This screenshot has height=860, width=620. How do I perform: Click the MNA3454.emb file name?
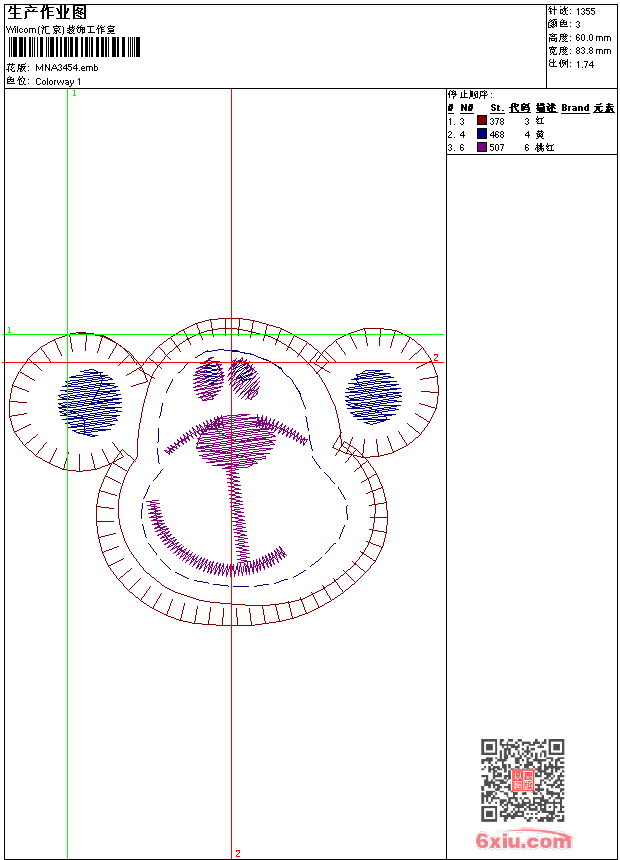pyautogui.click(x=67, y=68)
